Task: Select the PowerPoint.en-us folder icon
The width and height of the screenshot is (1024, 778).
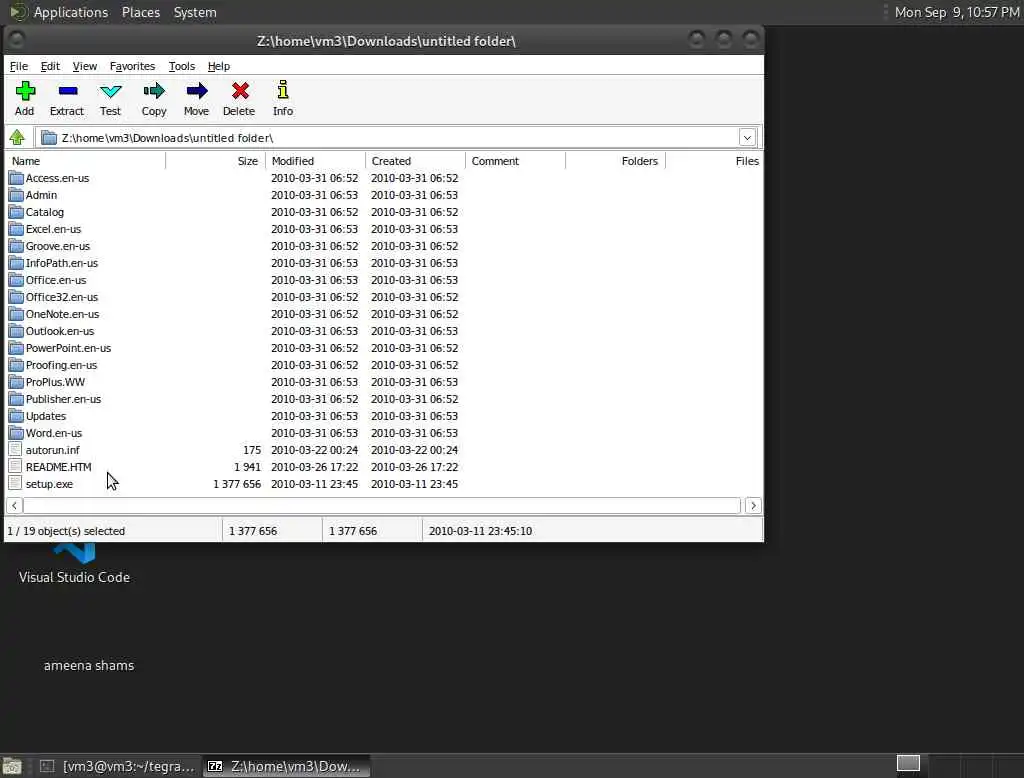Action: pyautogui.click(x=16, y=348)
